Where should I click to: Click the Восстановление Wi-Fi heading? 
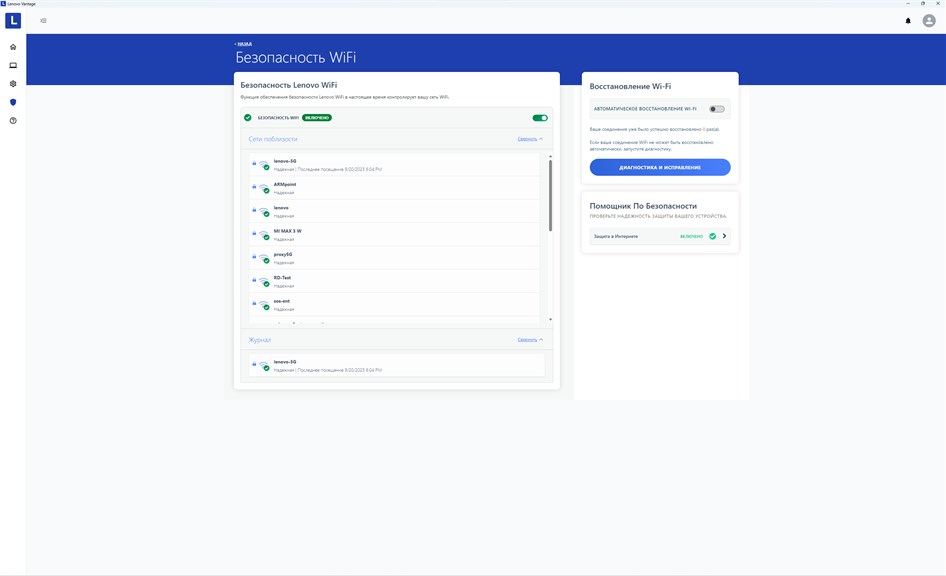tap(630, 86)
